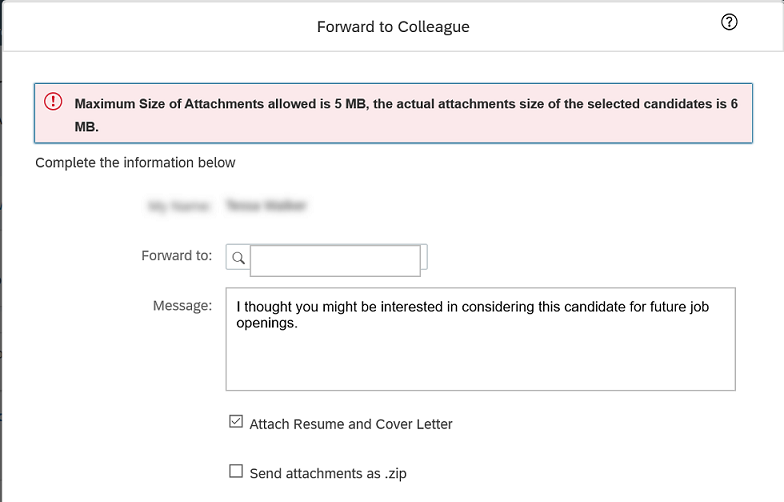This screenshot has width=784, height=502.
Task: Click the "Message:" field label
Action: click(x=182, y=306)
